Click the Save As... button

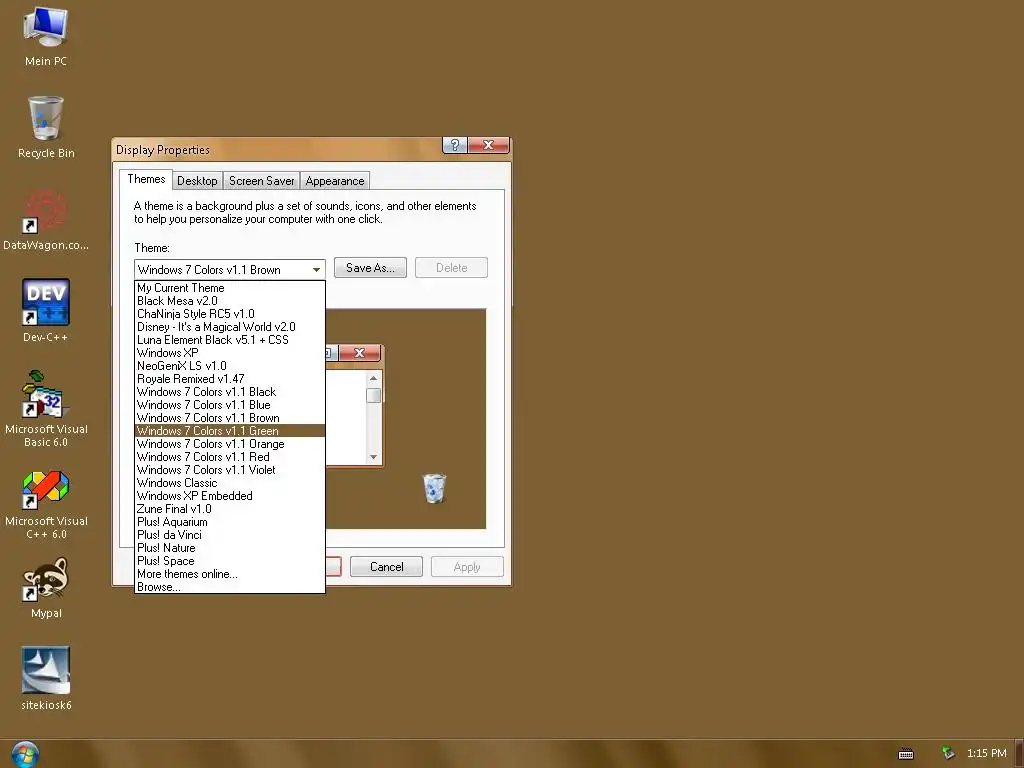pyautogui.click(x=370, y=268)
